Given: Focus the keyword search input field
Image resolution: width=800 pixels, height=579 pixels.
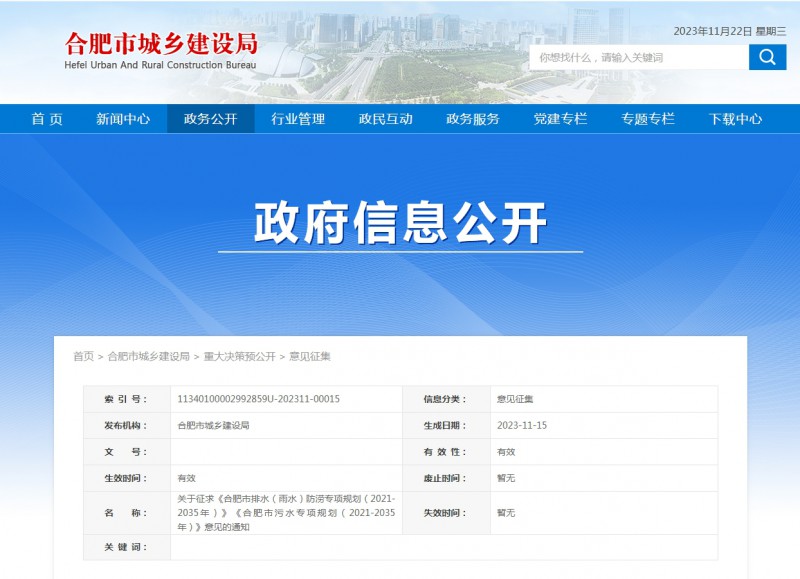Looking at the screenshot, I should click(x=639, y=57).
